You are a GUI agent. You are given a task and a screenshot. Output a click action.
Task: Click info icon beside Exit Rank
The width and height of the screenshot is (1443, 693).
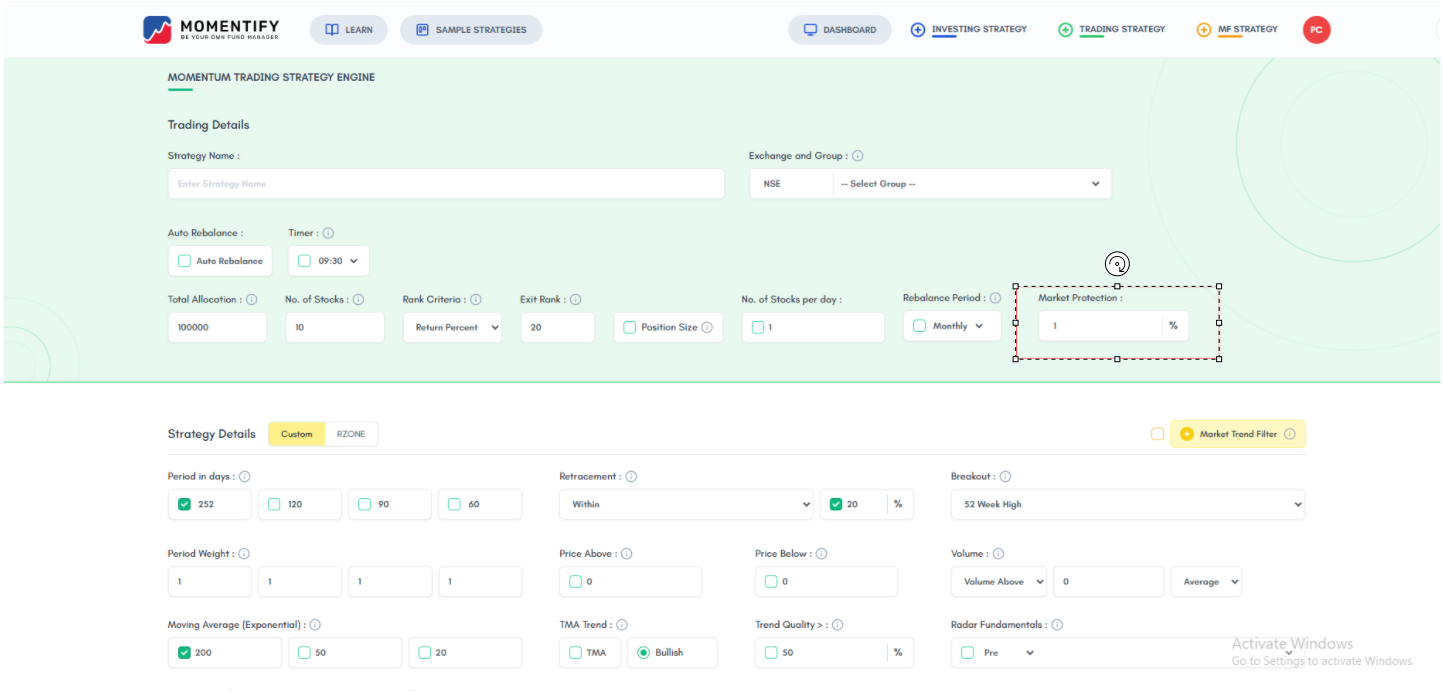[x=576, y=299]
